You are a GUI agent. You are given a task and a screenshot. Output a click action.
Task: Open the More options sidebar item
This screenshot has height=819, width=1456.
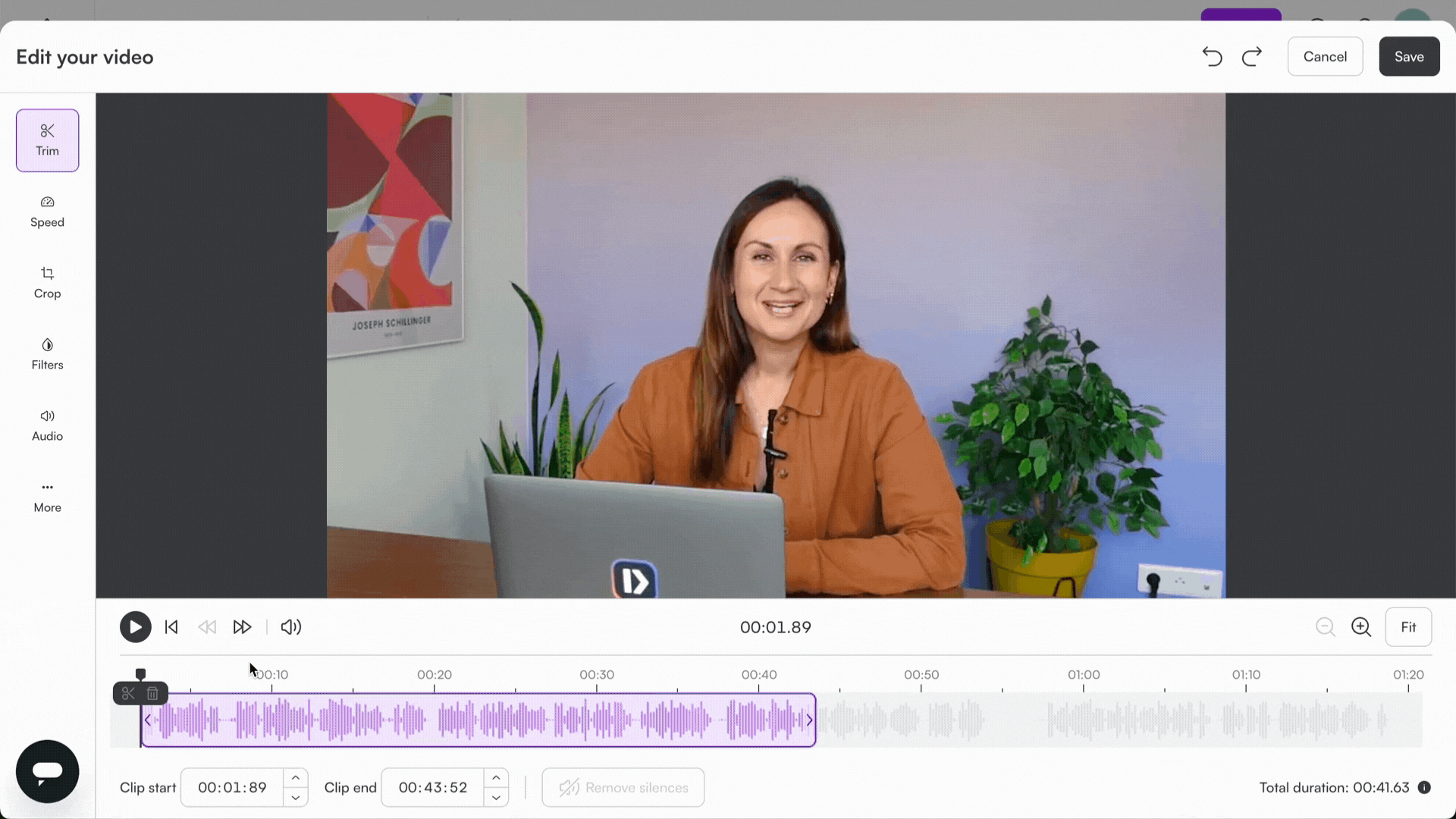[x=47, y=496]
